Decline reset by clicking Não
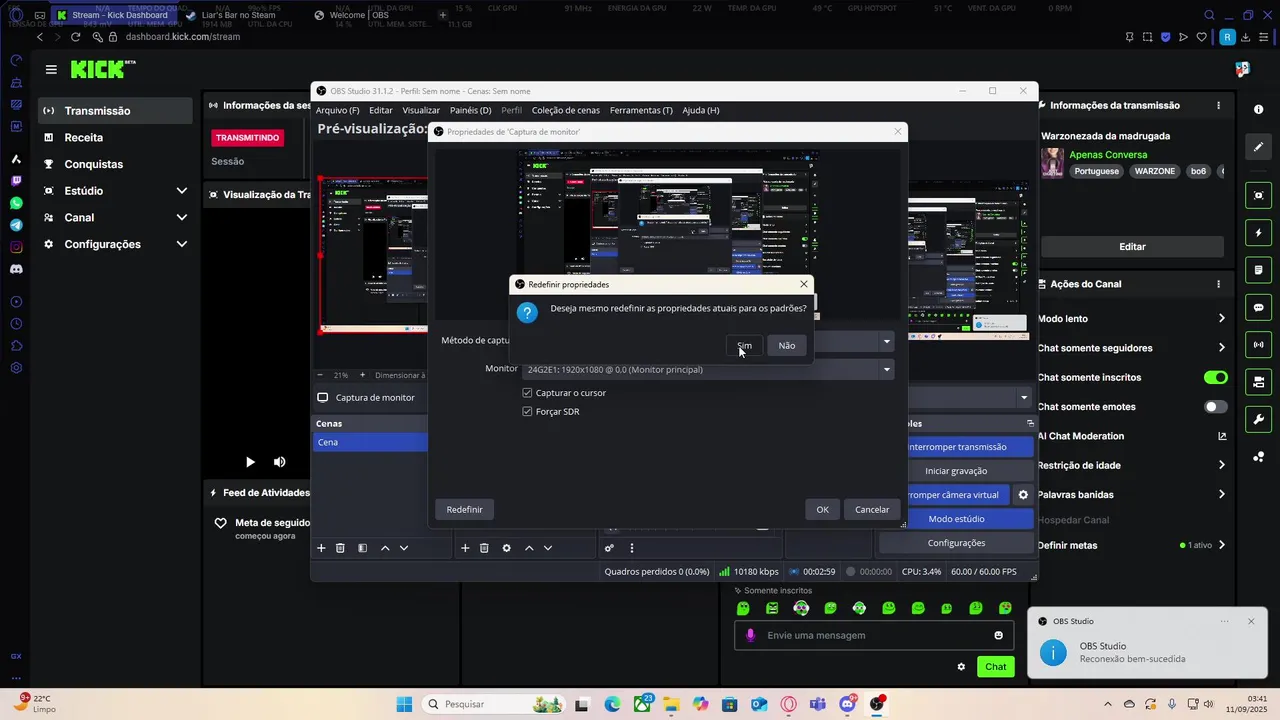This screenshot has width=1280, height=720. [787, 345]
